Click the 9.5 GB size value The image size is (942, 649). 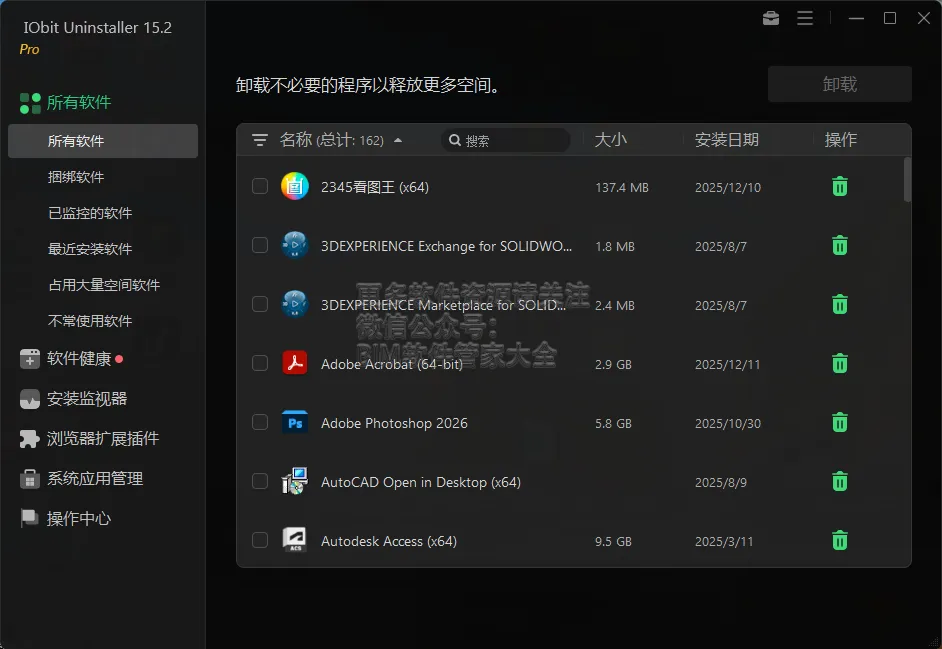(613, 541)
